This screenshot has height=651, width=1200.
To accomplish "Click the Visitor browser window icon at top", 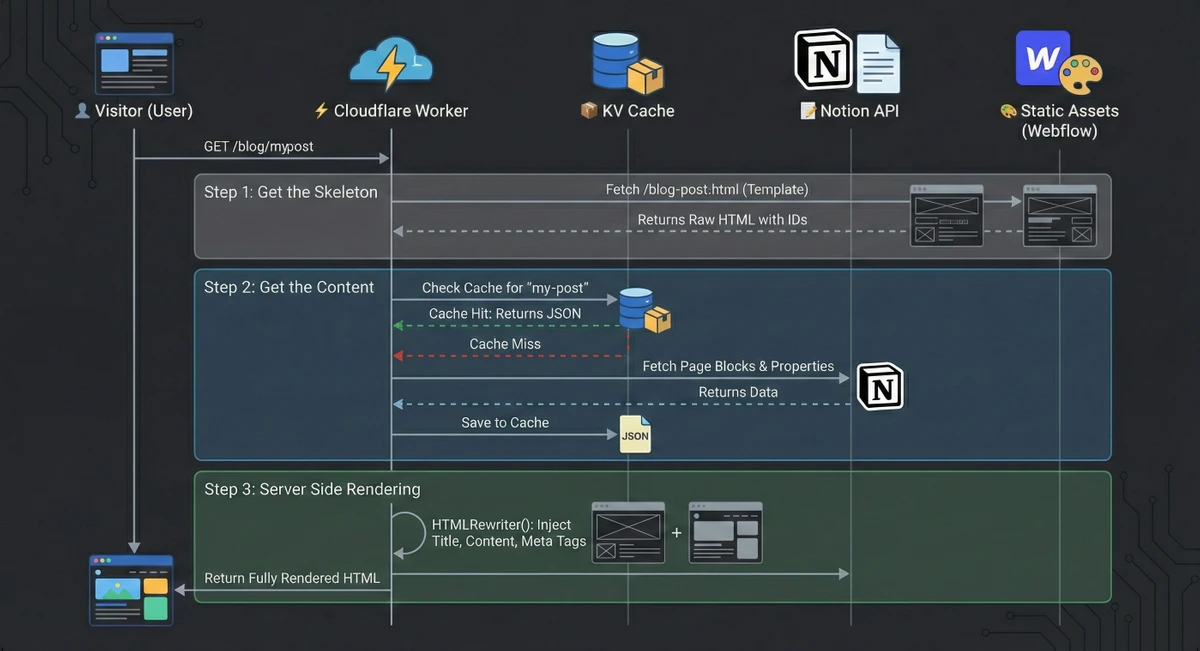I will [x=134, y=61].
